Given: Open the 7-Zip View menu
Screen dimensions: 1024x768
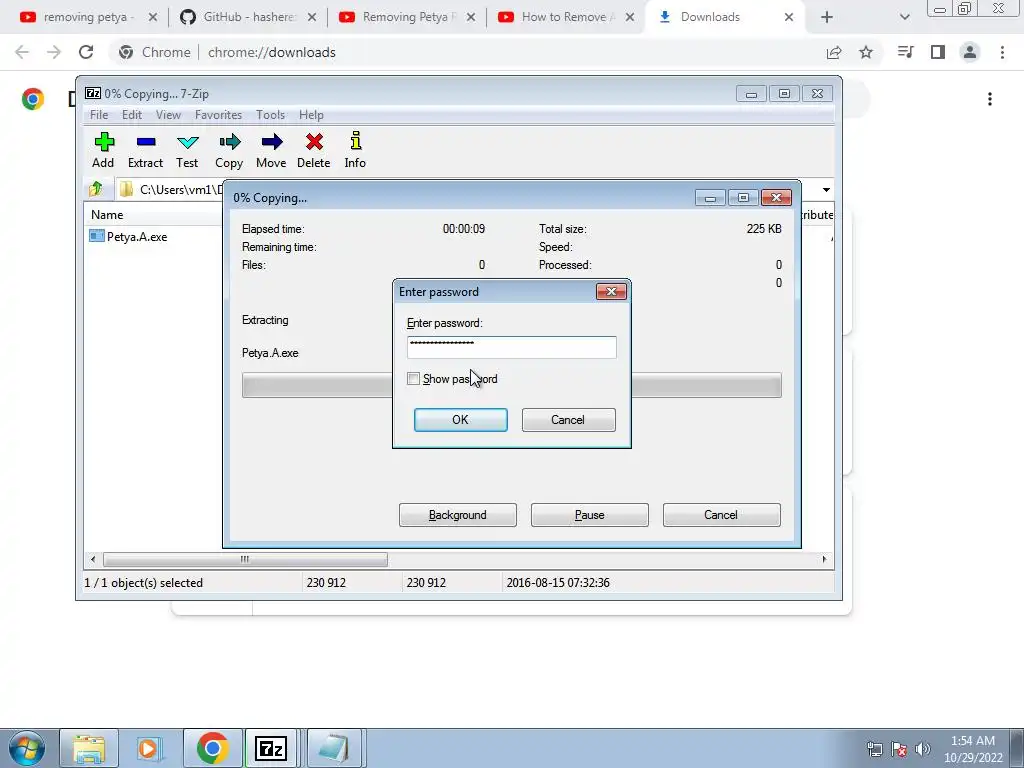Looking at the screenshot, I should coord(168,115).
